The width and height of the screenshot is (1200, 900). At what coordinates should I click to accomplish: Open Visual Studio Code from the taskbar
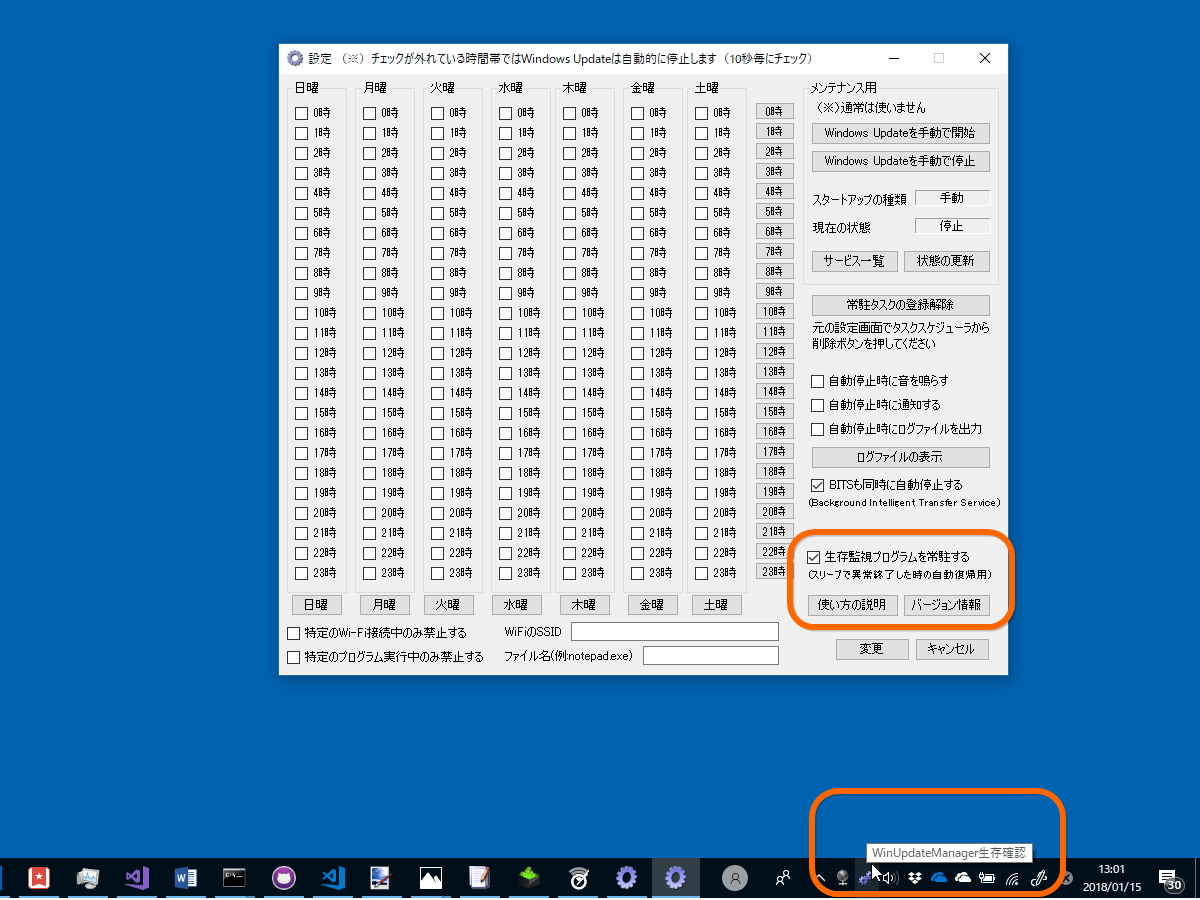click(335, 878)
